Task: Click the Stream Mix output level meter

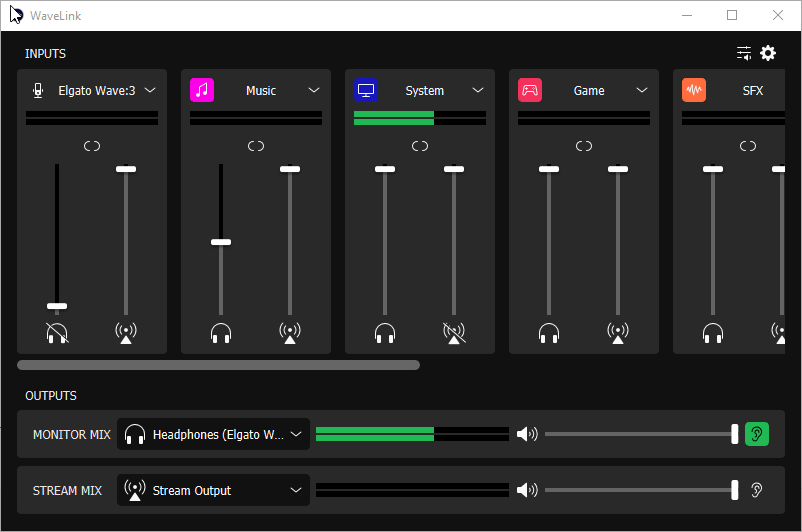Action: (412, 490)
